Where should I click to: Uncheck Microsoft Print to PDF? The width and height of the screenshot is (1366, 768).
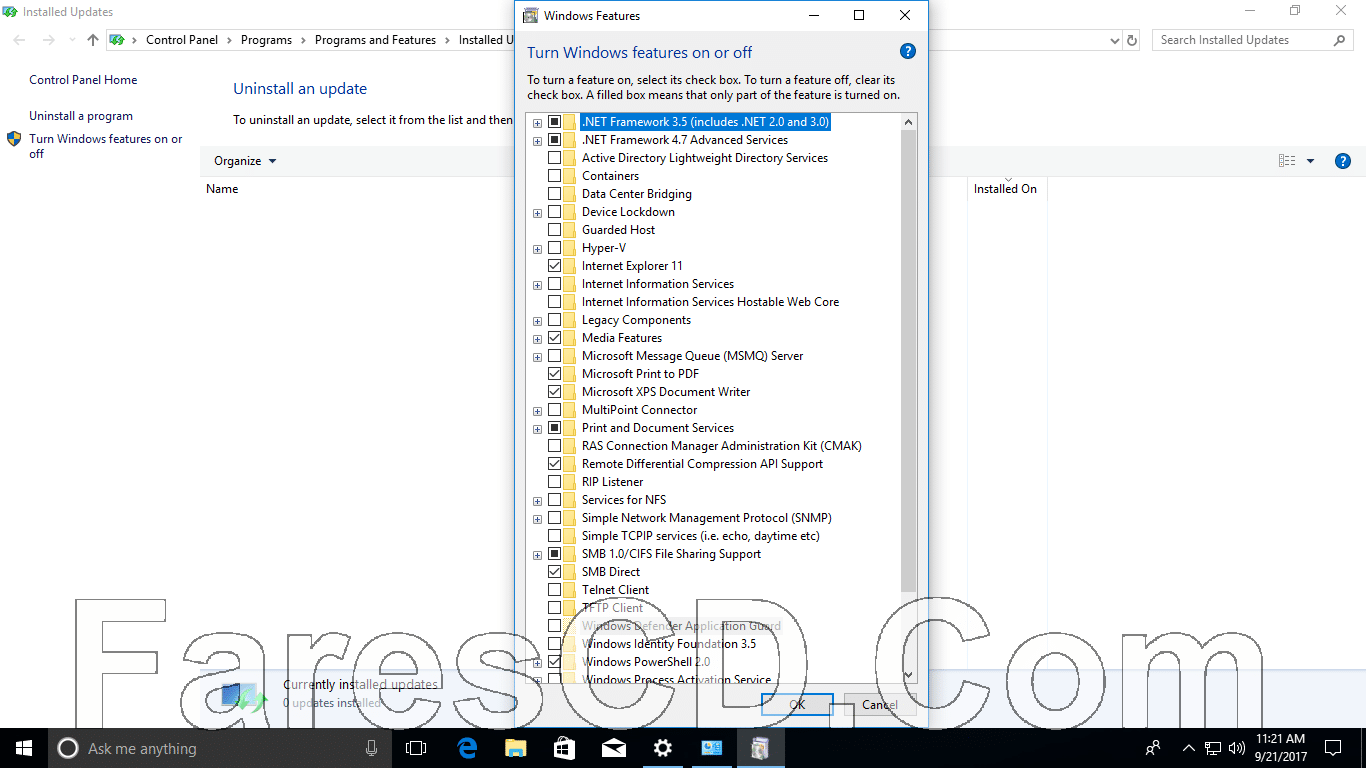click(554, 374)
